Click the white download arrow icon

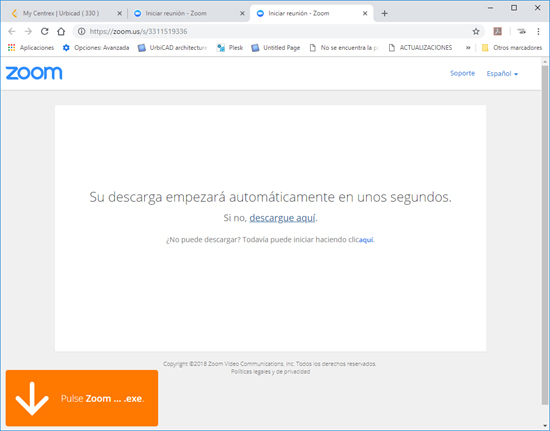click(x=32, y=399)
